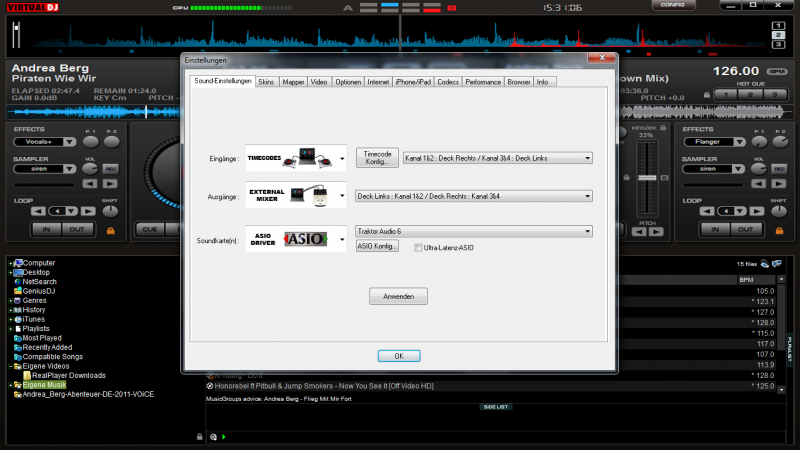Halve the right deck loop length

click(707, 211)
